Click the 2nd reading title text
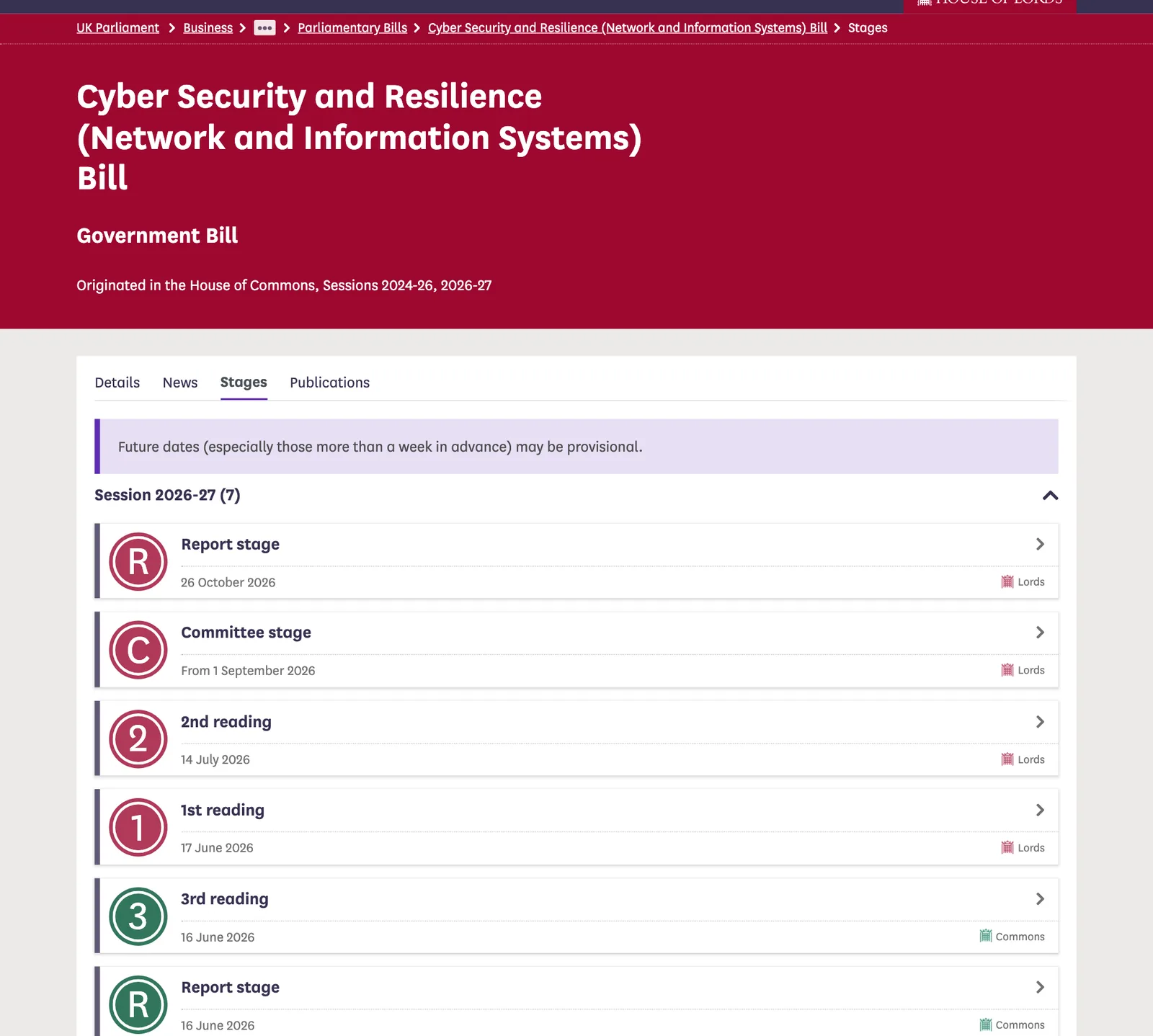The image size is (1153, 1036). point(226,722)
